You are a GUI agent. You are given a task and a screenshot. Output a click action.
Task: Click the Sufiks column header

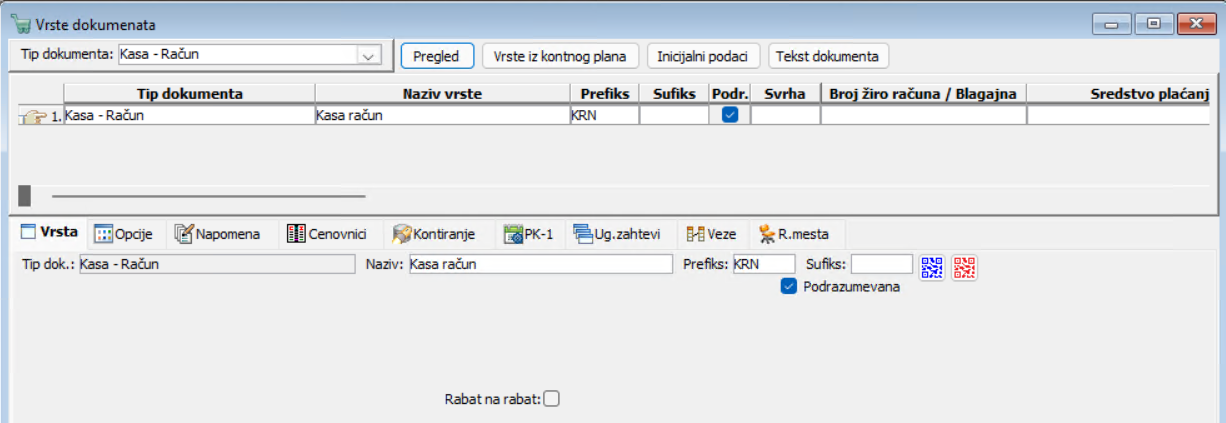(x=674, y=93)
